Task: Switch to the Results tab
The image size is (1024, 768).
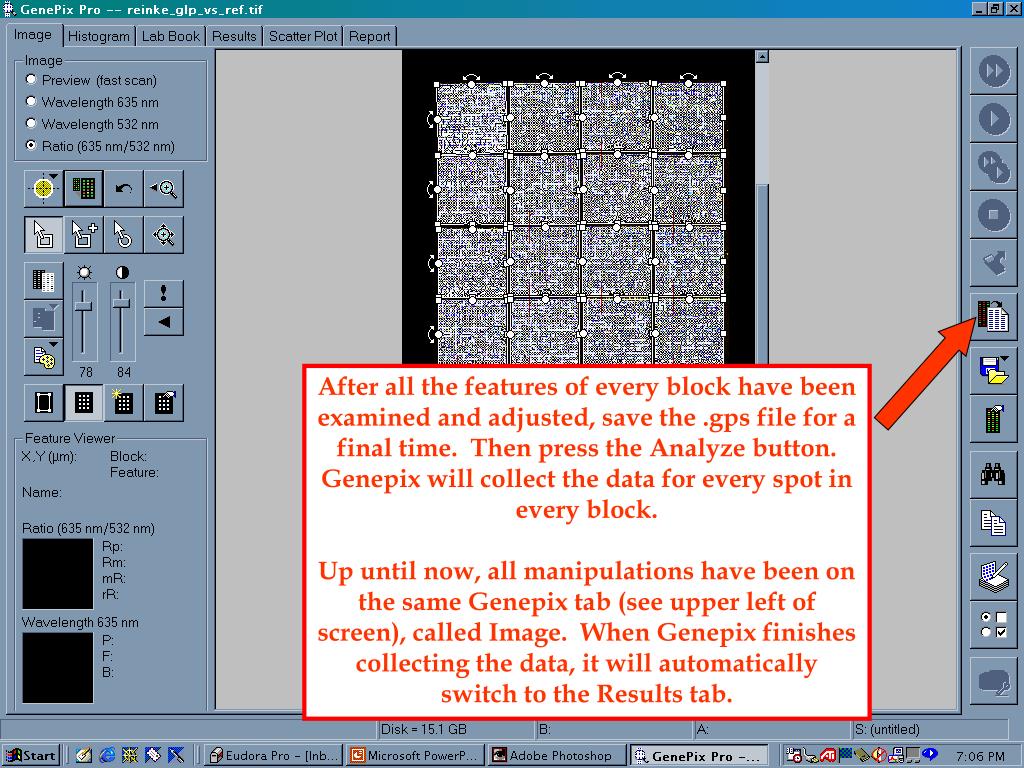Action: coord(234,37)
